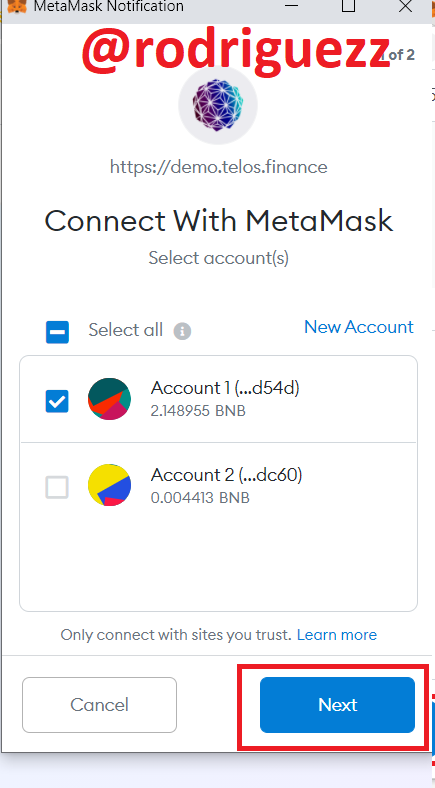This screenshot has width=435, height=788.
Task: Check the Account 2 (...dc60) checkbox
Action: point(57,487)
